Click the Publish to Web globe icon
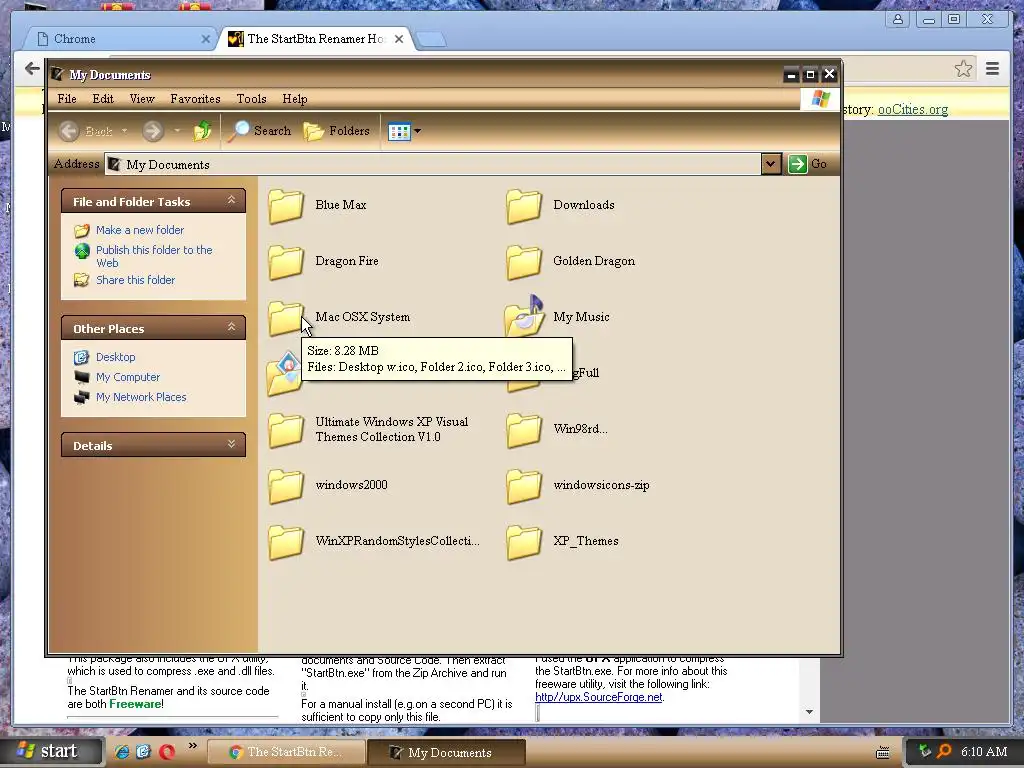The image size is (1024, 768). (x=82, y=251)
